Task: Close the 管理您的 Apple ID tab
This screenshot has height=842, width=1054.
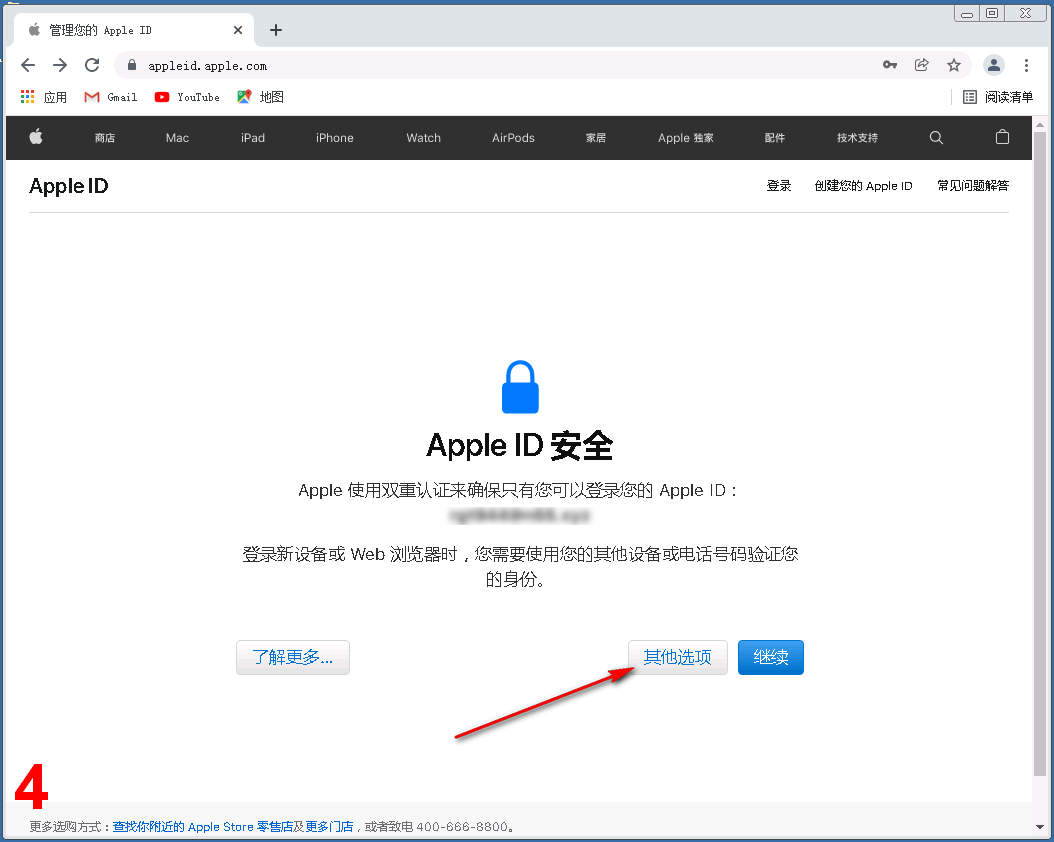Action: (x=238, y=30)
